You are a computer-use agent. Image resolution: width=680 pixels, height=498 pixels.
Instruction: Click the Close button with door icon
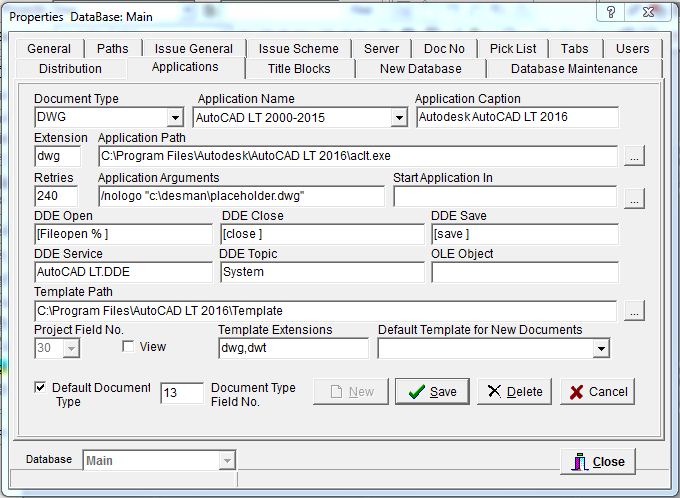[598, 461]
